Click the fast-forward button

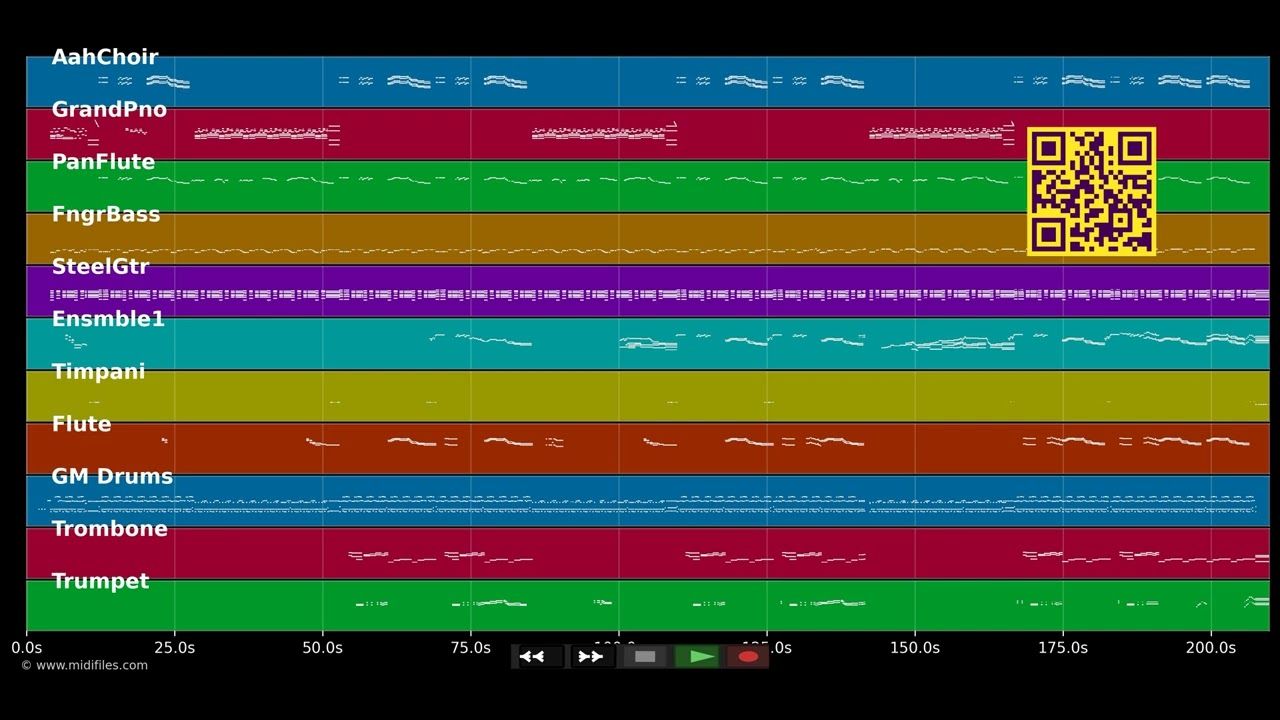point(592,657)
